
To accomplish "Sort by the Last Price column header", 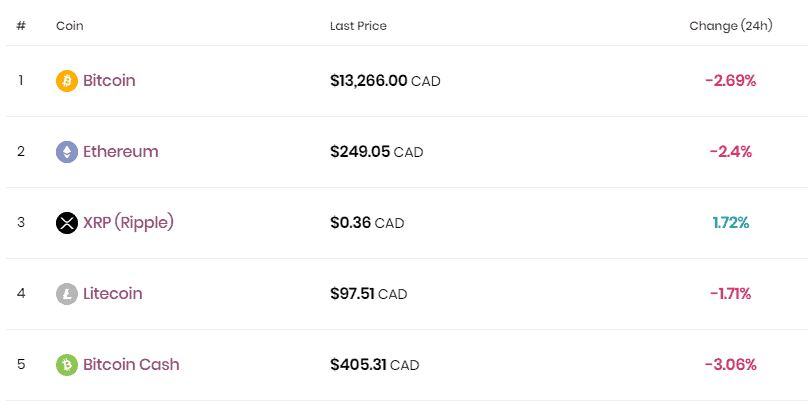I will 358,26.
